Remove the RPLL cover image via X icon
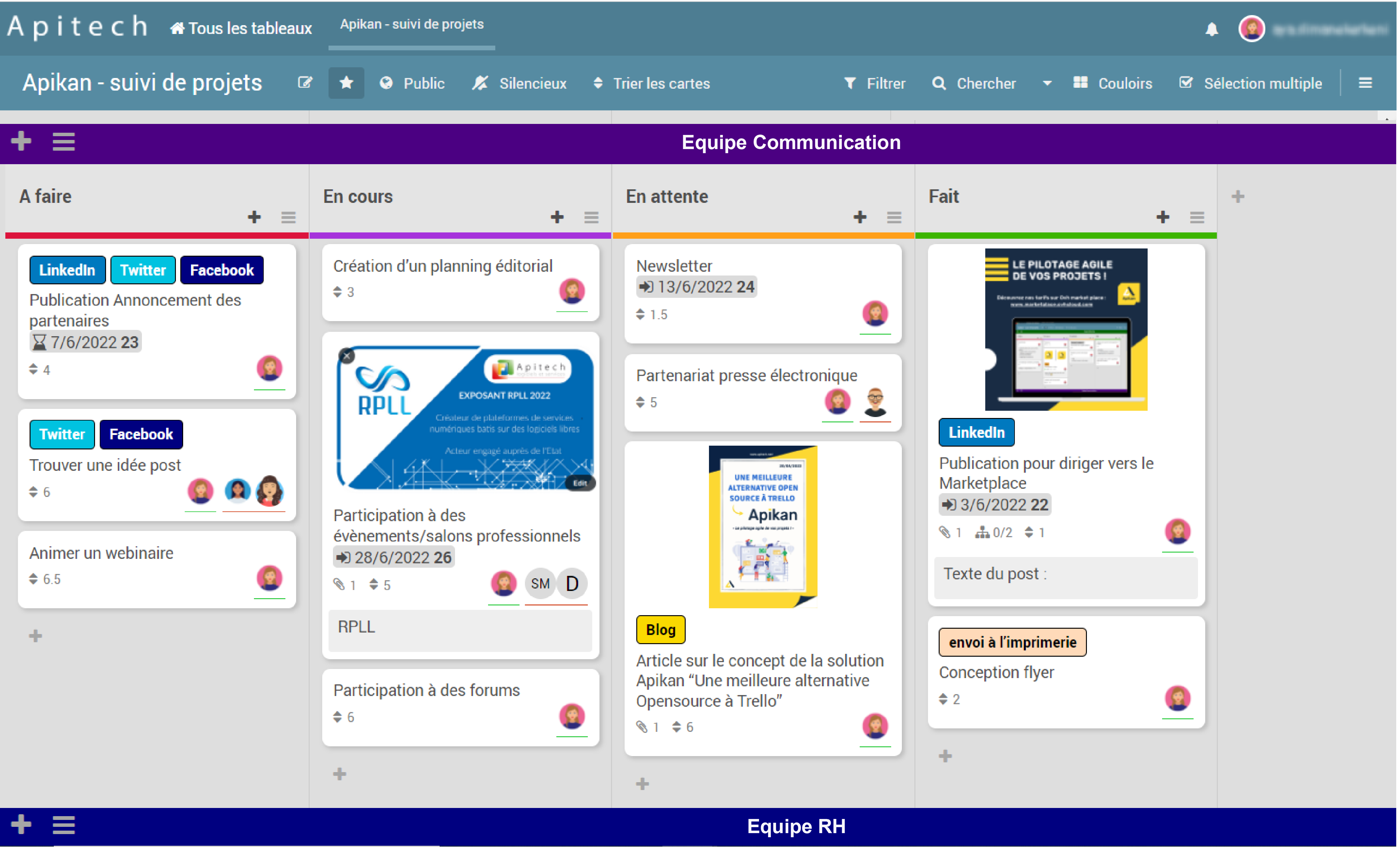The width and height of the screenshot is (1400, 852). pyautogui.click(x=346, y=356)
